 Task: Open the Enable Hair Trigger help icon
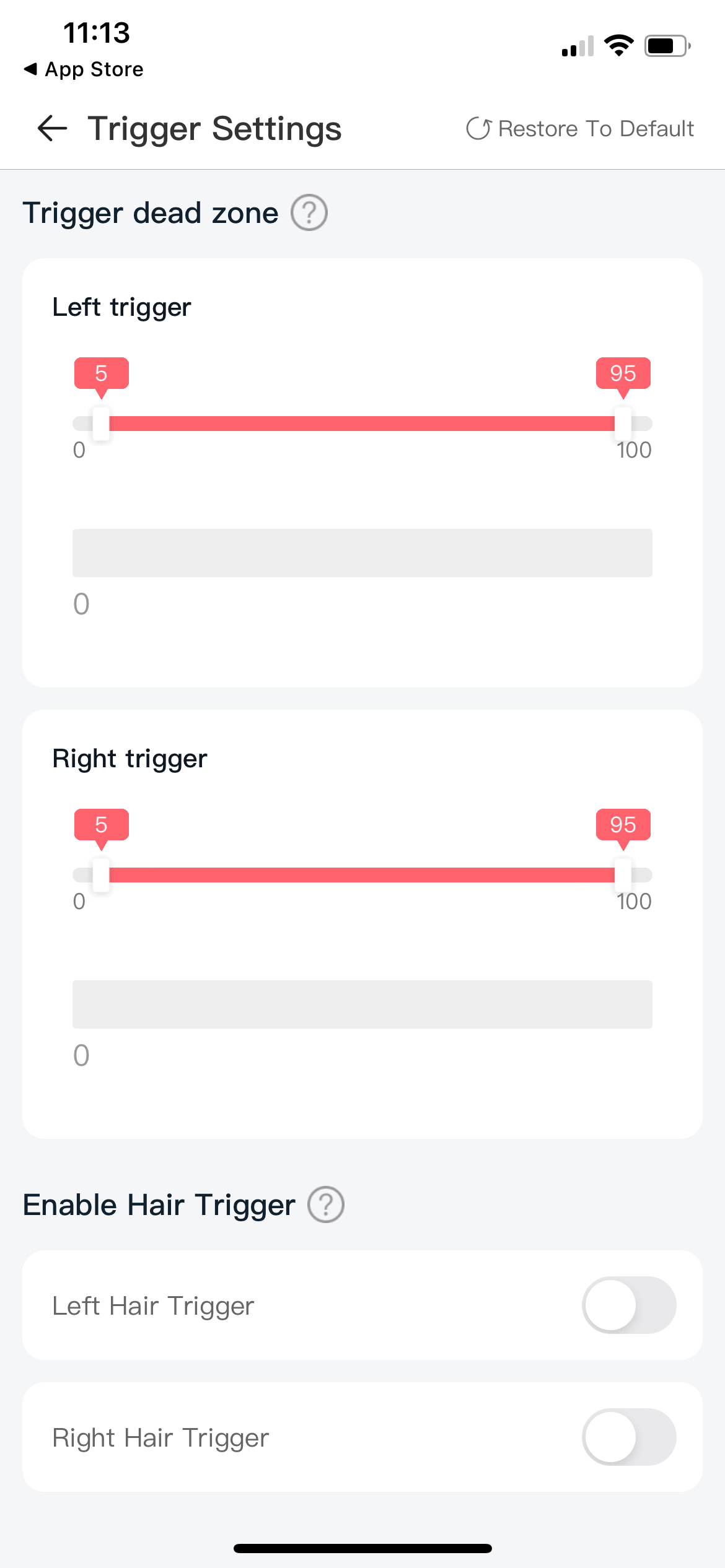[x=326, y=1204]
